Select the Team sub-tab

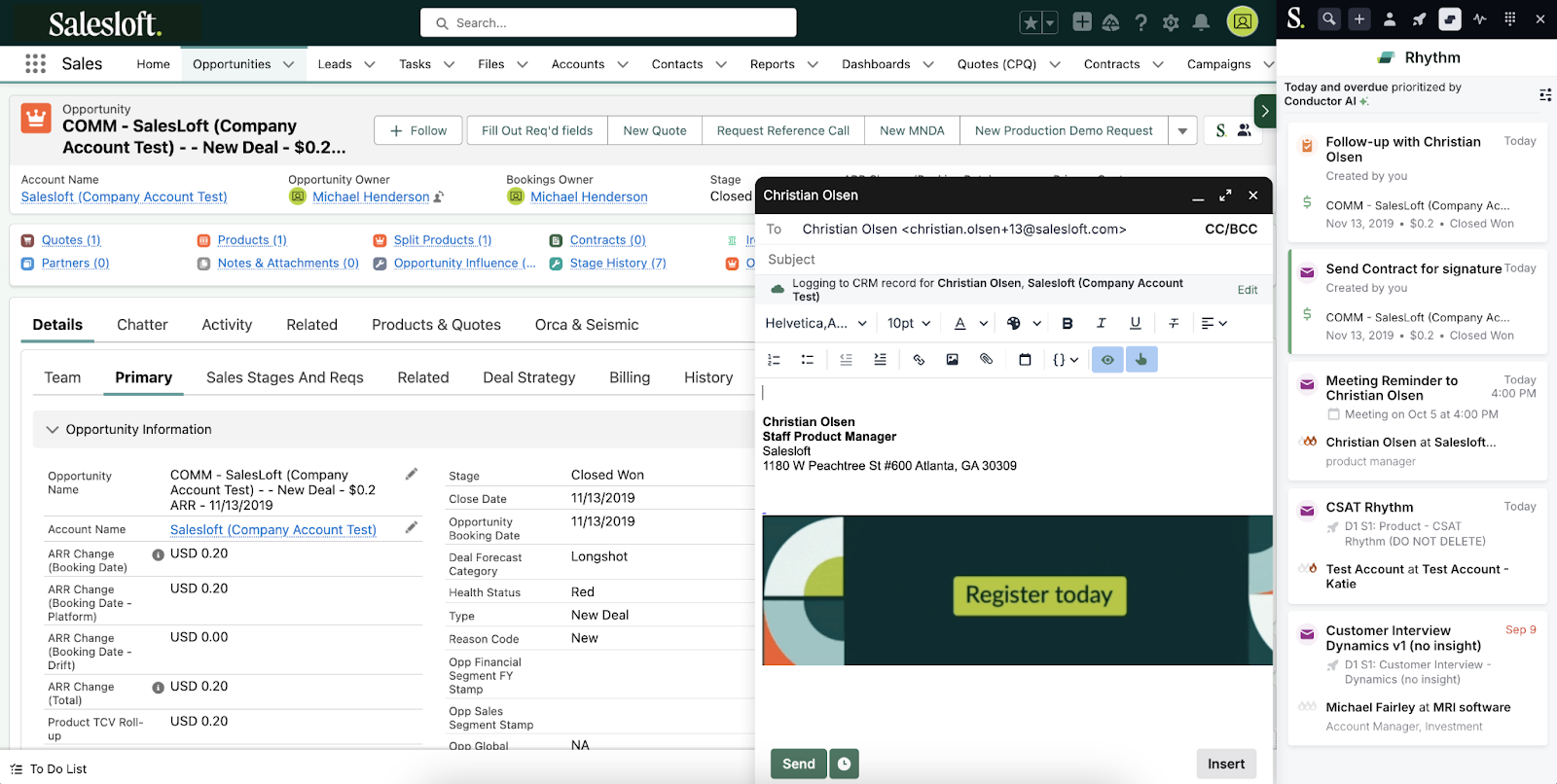[62, 377]
